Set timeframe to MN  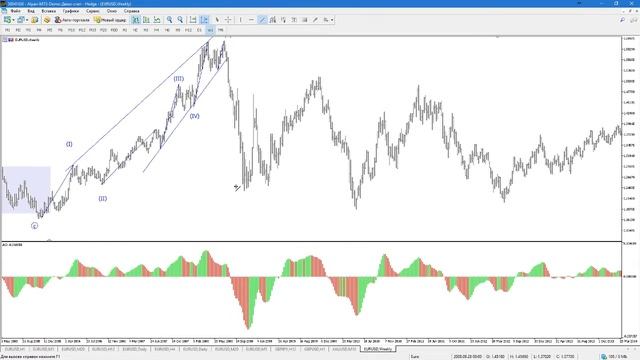[x=220, y=30]
